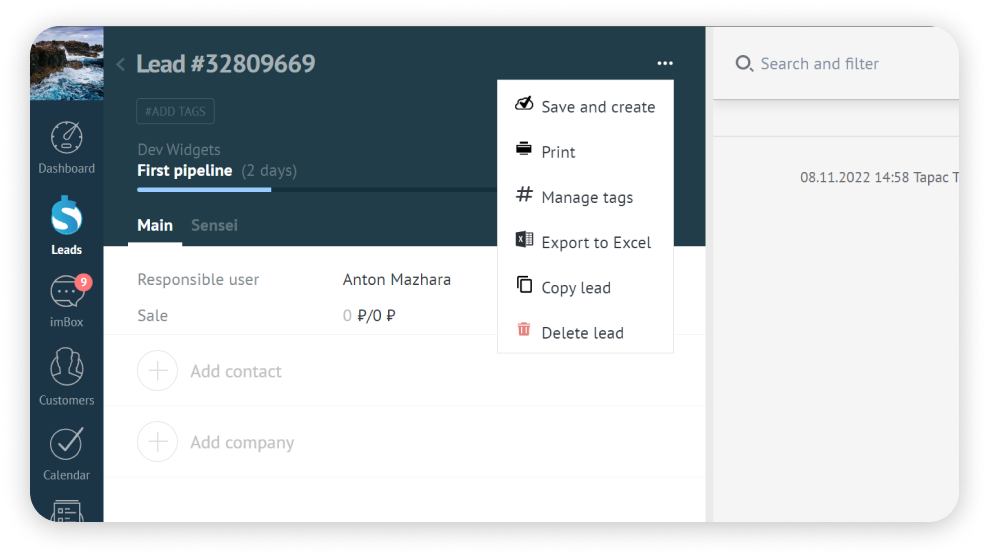This screenshot has width=989, height=556.
Task: Click the 08.11.2022 14:58 feed entry
Action: [879, 177]
